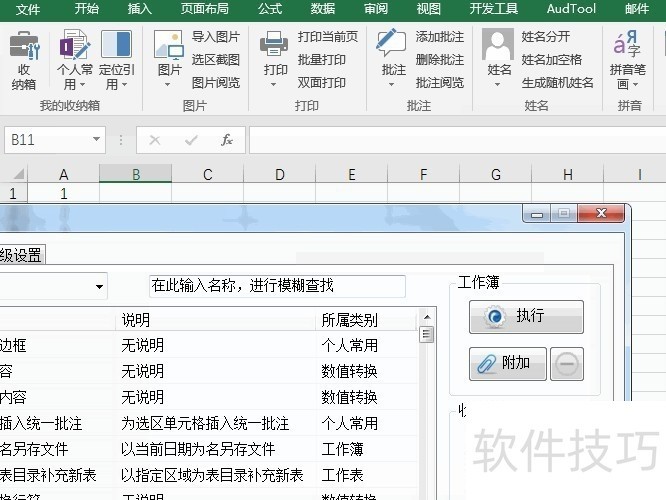Expand the 打印 dropdown arrow

click(x=274, y=85)
